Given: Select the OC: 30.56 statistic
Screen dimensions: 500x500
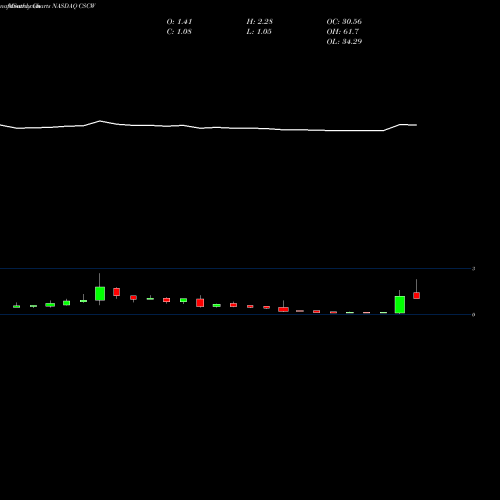Looking at the screenshot, I should [x=344, y=22].
